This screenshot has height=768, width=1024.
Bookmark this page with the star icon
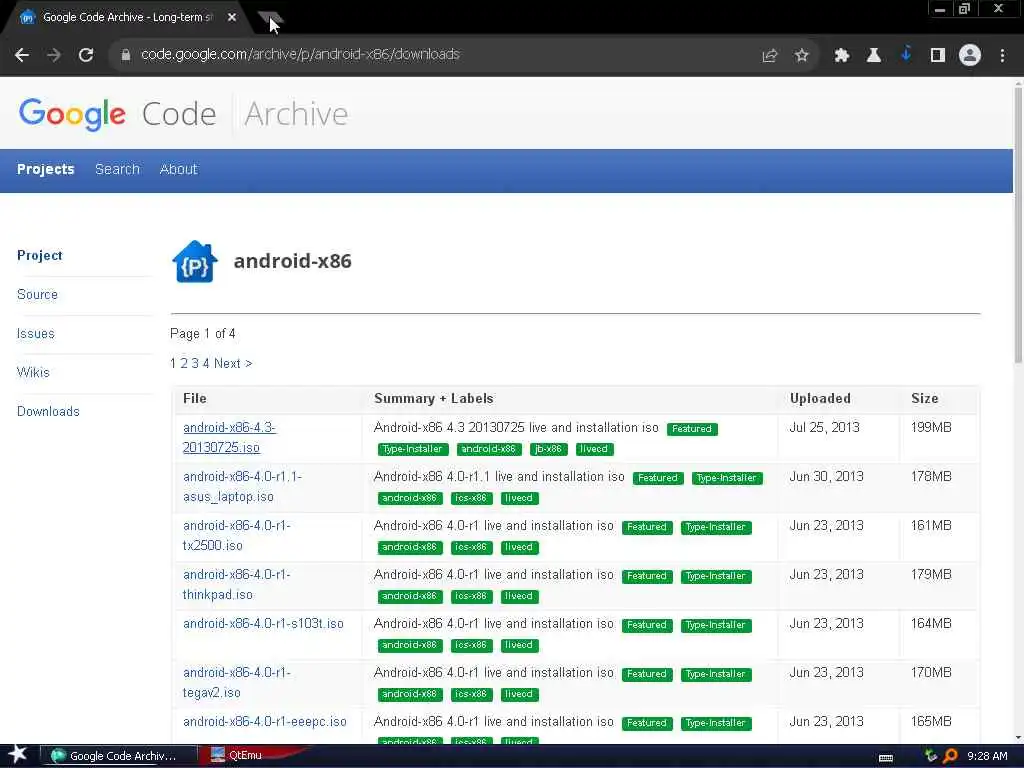coord(802,56)
